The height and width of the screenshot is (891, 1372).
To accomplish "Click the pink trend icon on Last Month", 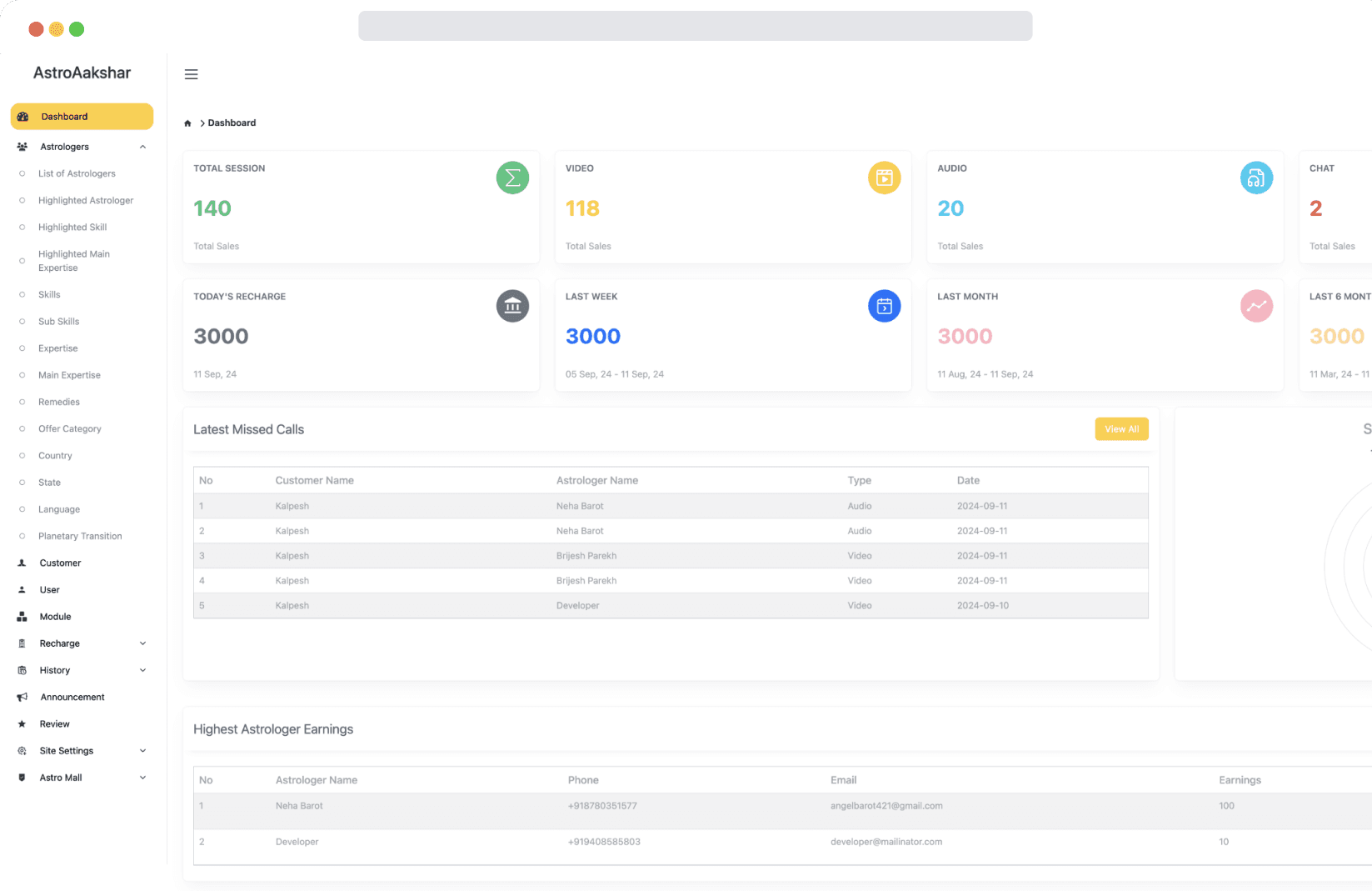I will pos(1255,306).
